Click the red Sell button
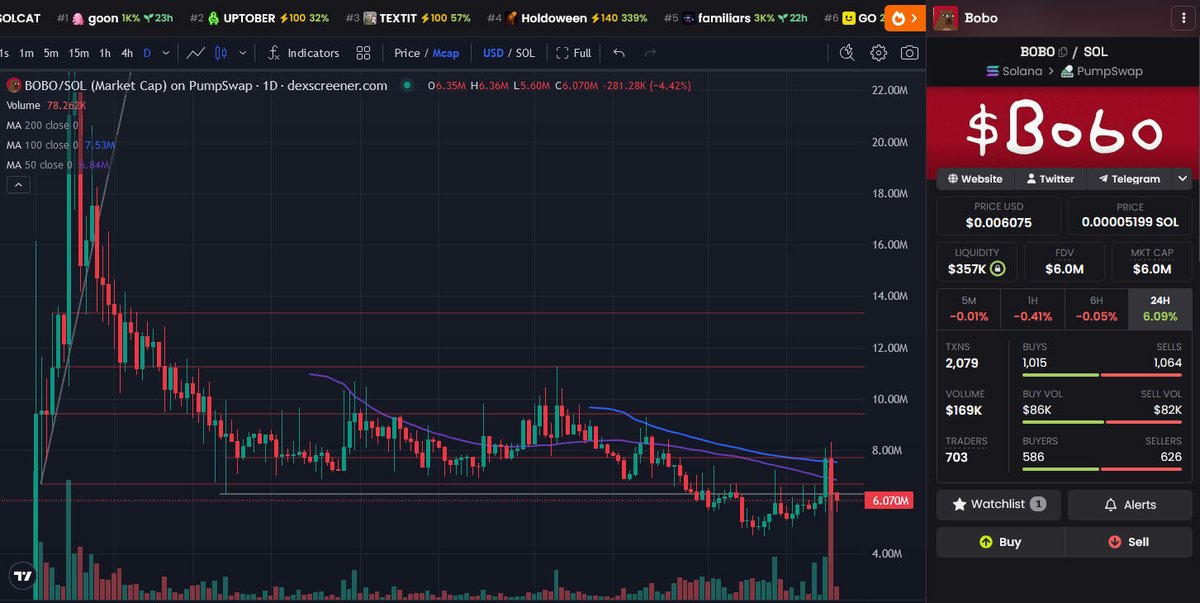1200x603 pixels. tap(1128, 542)
